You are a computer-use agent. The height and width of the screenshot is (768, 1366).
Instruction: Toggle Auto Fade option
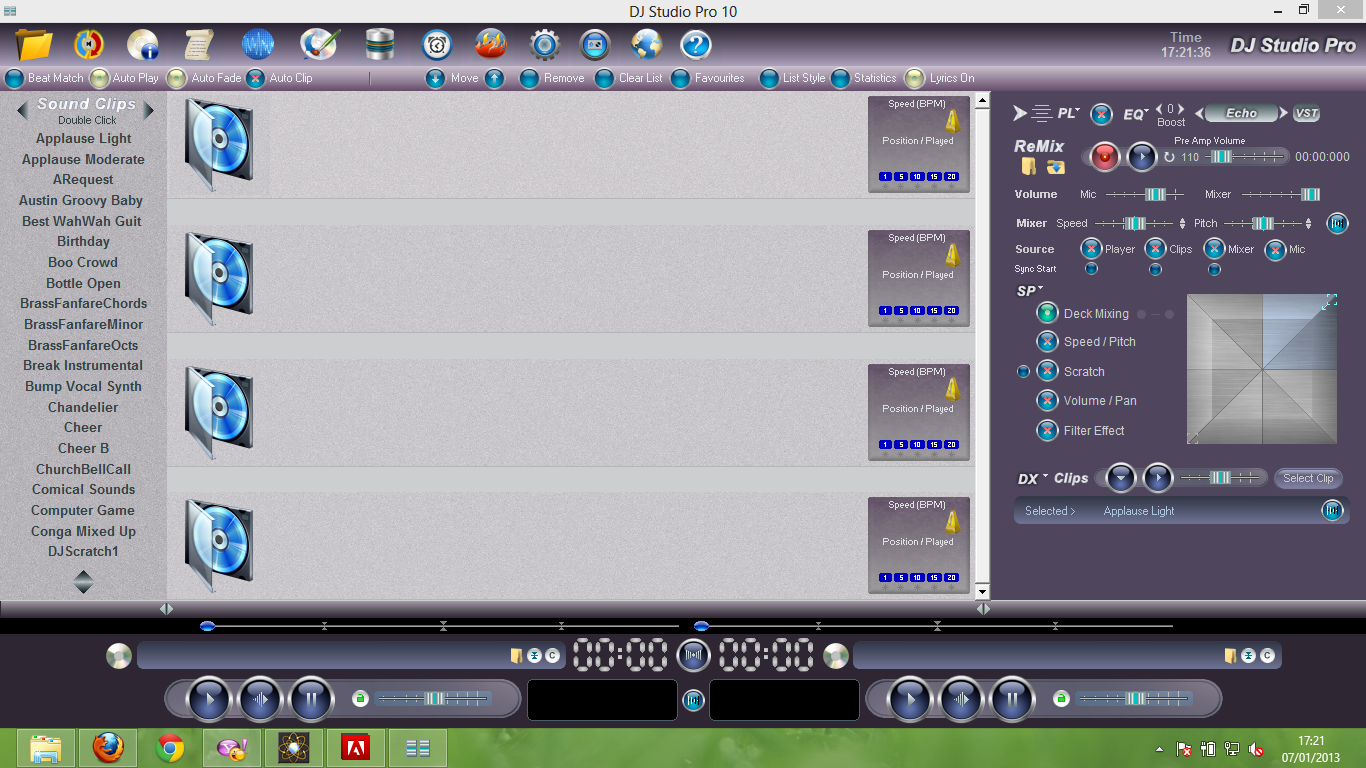177,78
